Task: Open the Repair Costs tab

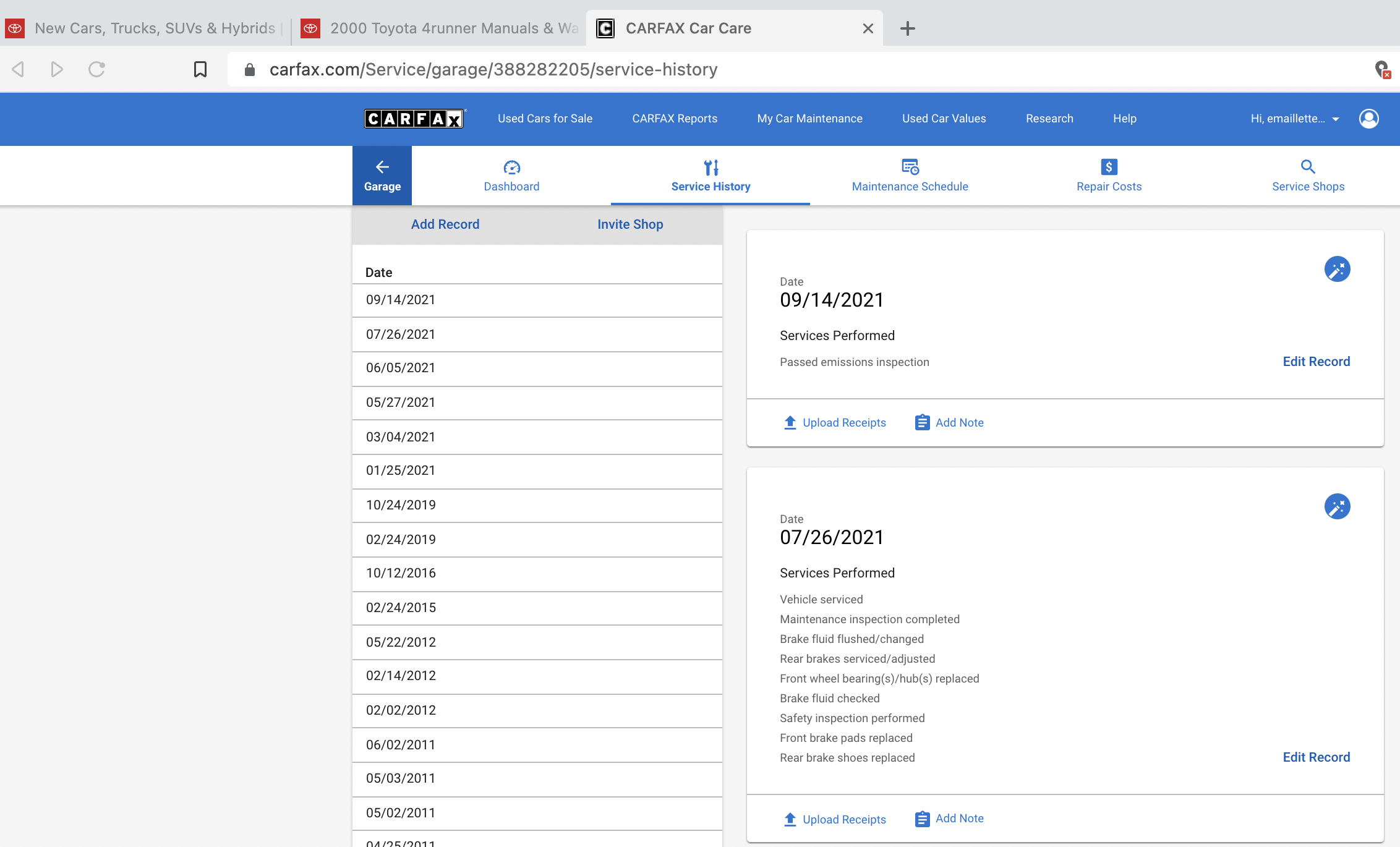Action: tap(1109, 176)
